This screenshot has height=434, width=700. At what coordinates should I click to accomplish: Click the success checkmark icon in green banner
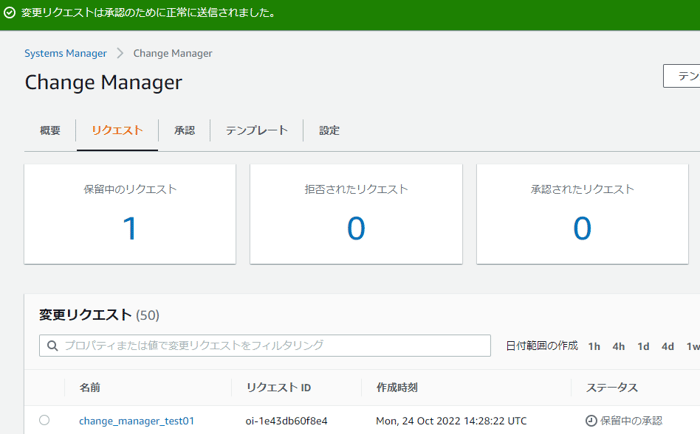9,13
